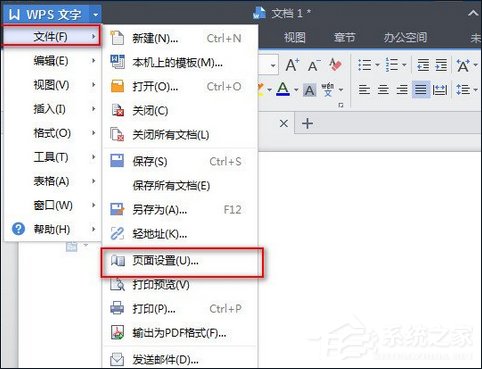Click the 发送邮件(D) envelope icon
Viewport: 482px width, 369px height.
tap(117, 359)
